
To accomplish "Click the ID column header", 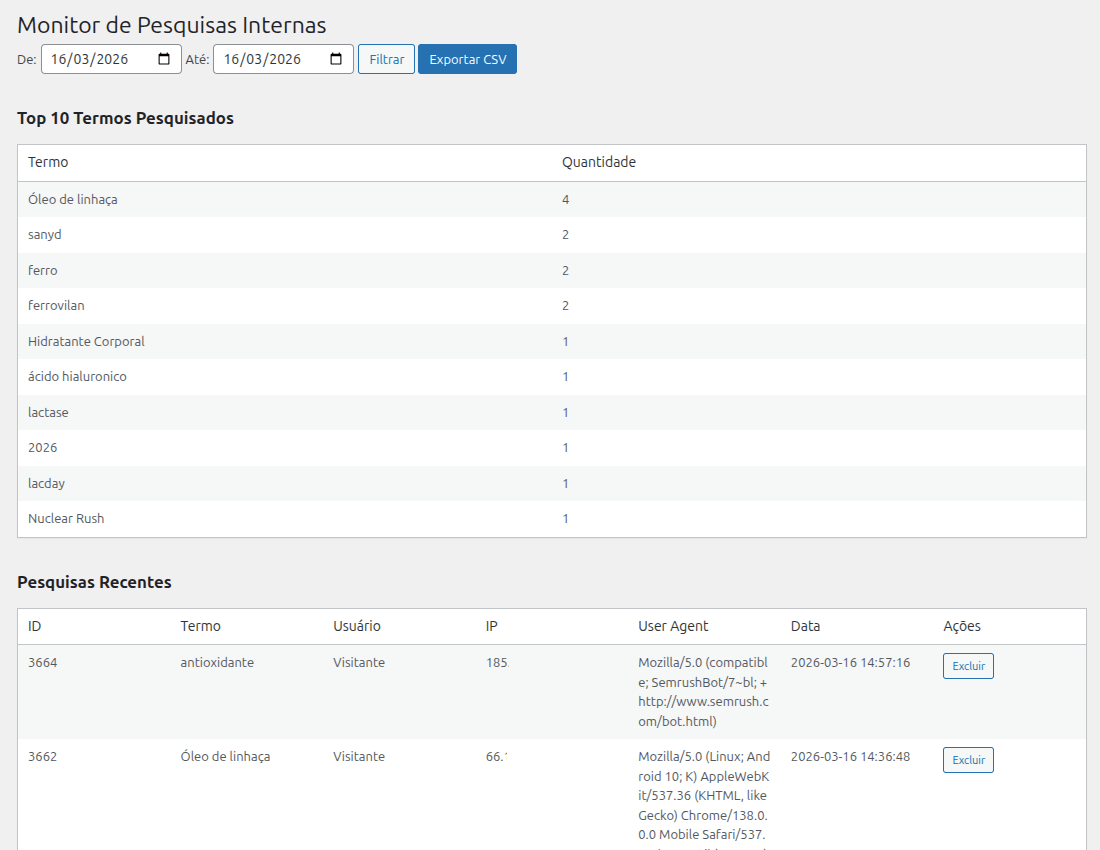I will point(35,626).
